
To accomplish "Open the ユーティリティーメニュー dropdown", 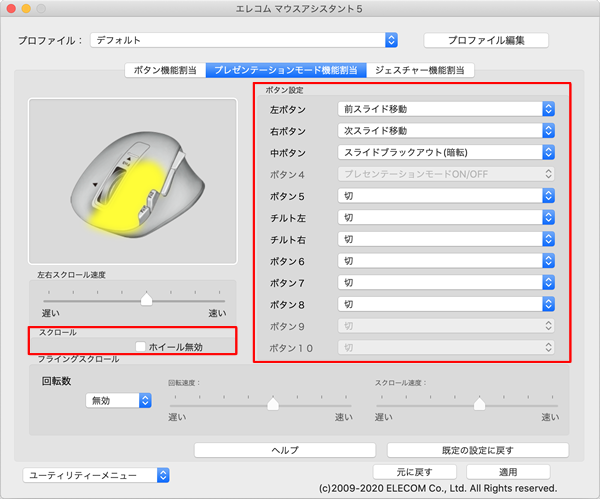I will point(96,475).
